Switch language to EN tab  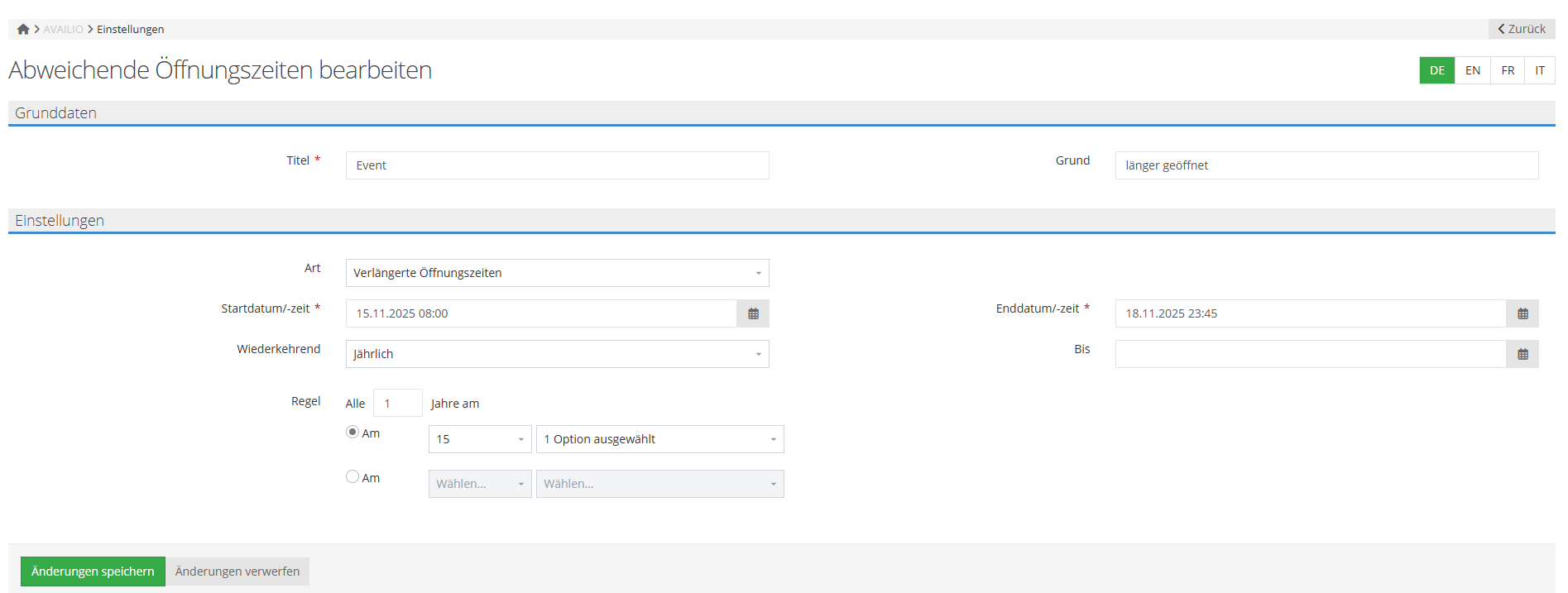[x=1473, y=70]
